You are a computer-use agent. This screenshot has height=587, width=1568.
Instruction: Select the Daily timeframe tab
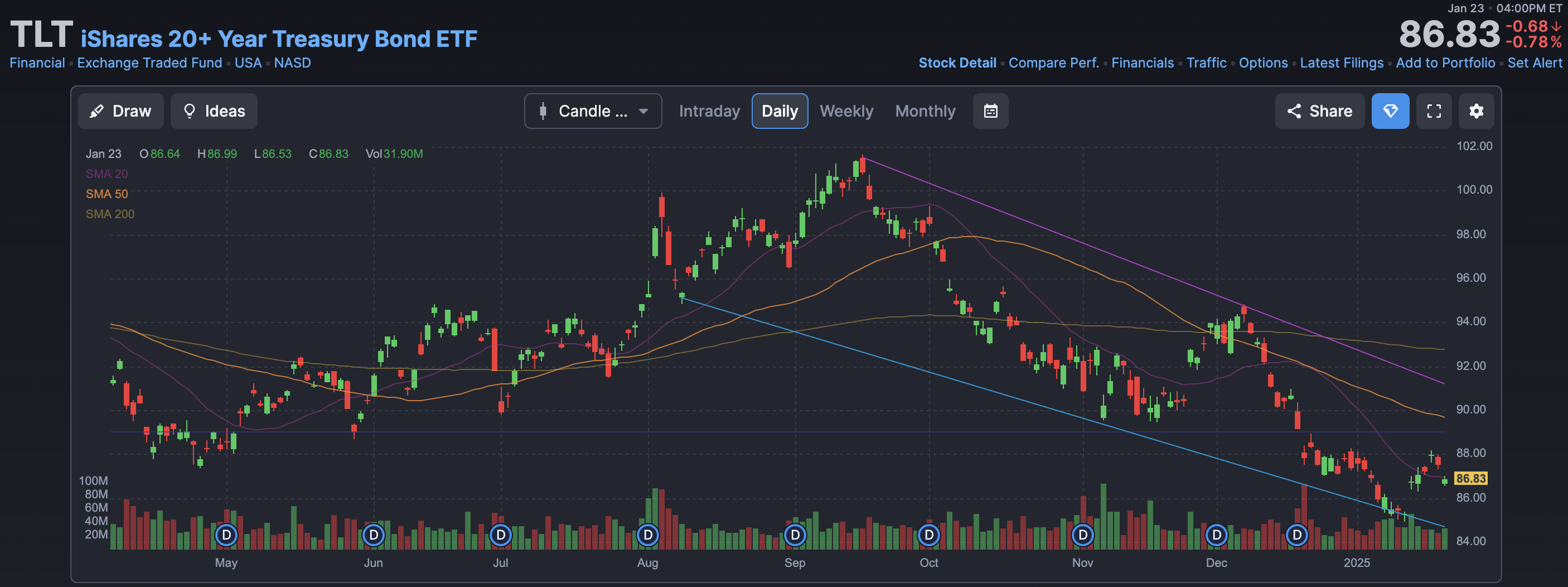(x=780, y=111)
